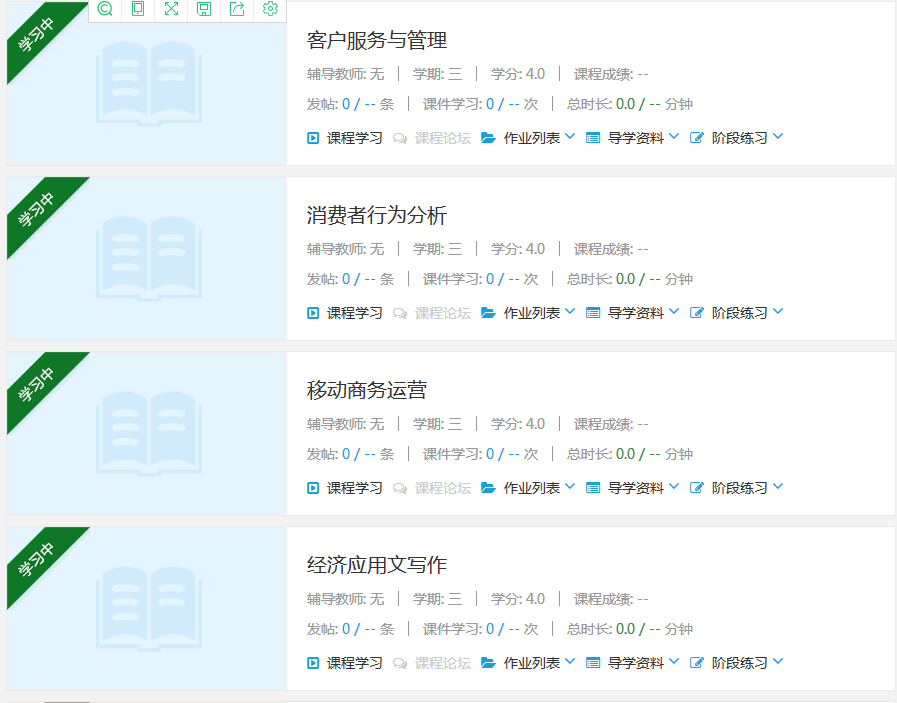Screen dimensions: 897x703
Task: Click the magnifier search icon in toolbar
Action: [x=105, y=9]
